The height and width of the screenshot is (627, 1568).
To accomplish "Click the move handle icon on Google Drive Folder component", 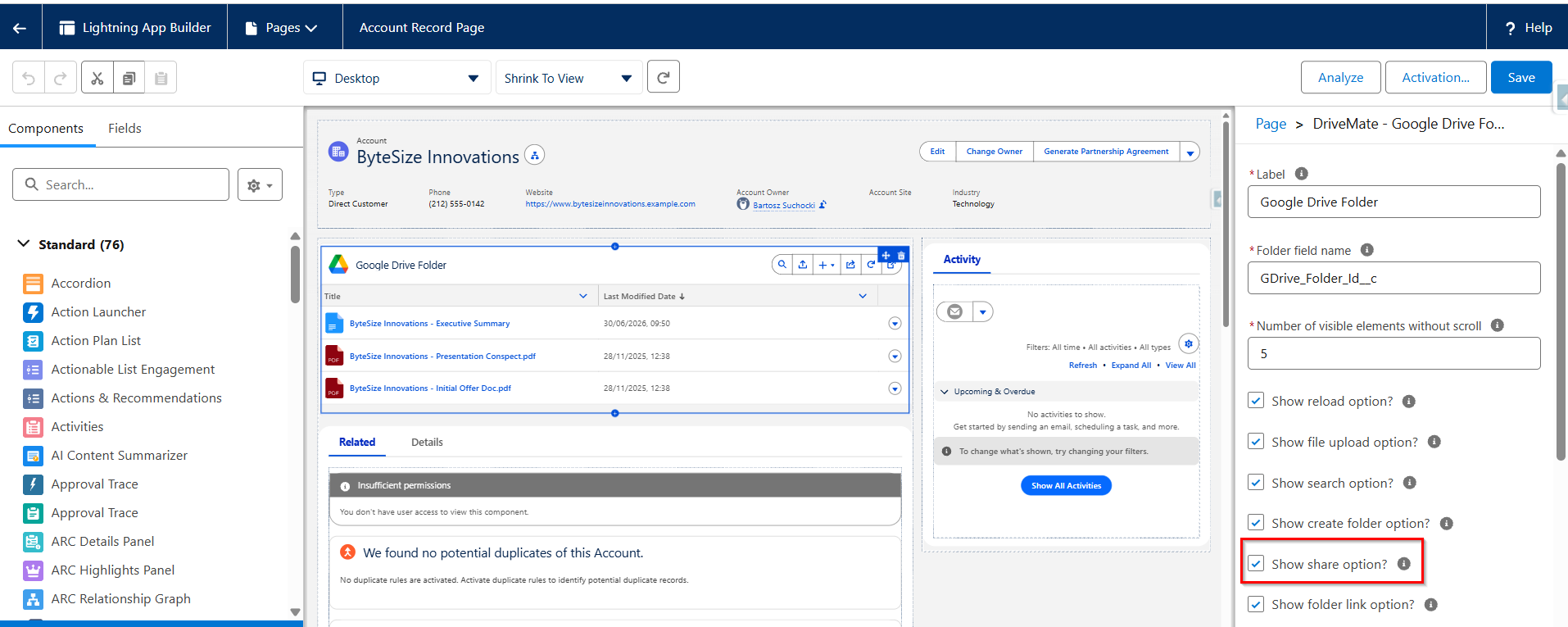I will click(x=886, y=255).
